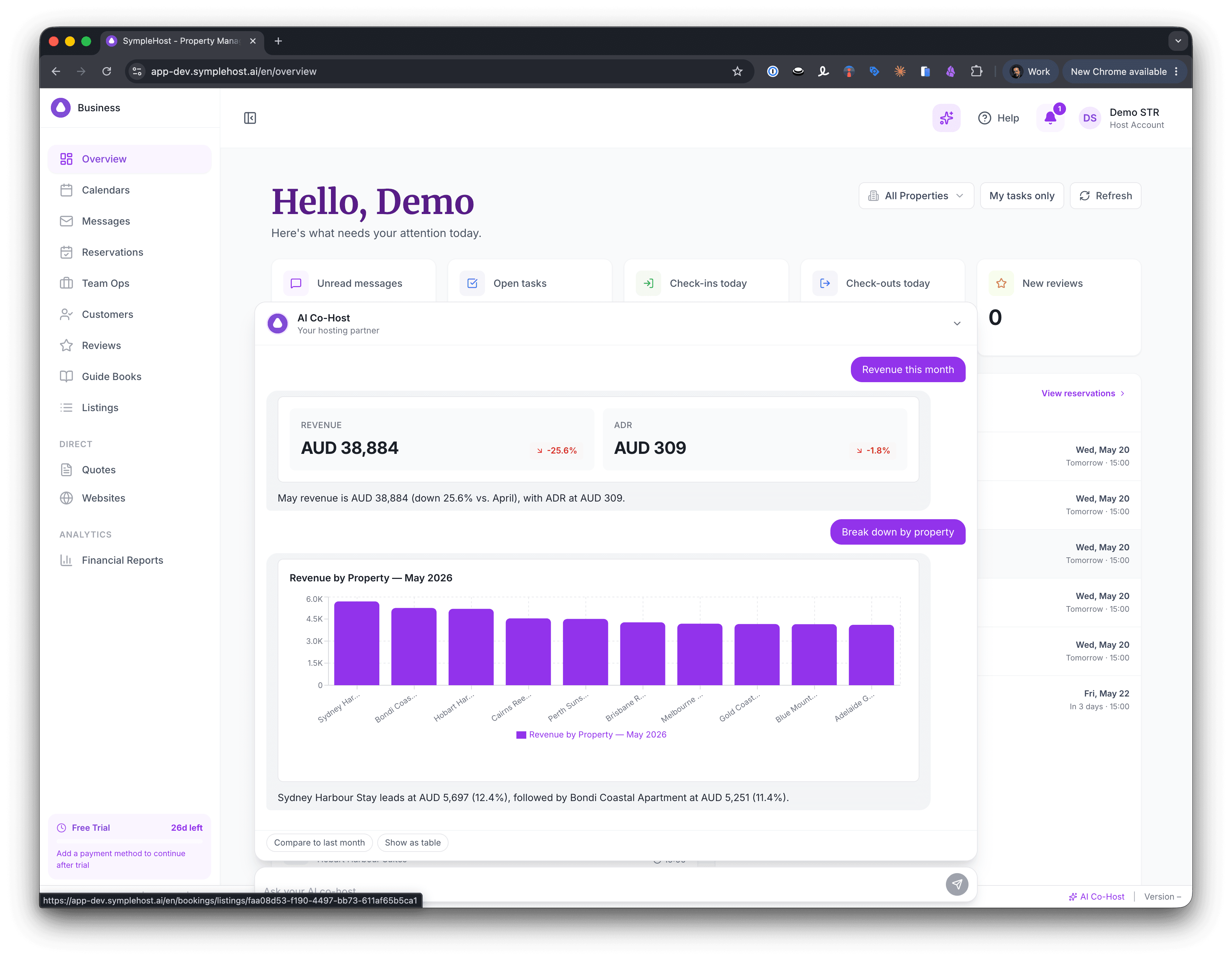This screenshot has width=1232, height=960.
Task: Open Listings in the sidebar
Action: coord(129,407)
